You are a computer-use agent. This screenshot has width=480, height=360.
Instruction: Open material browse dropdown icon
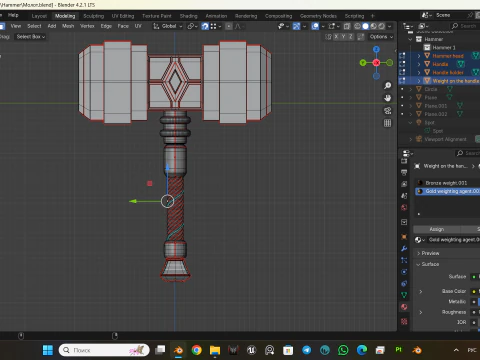point(419,240)
